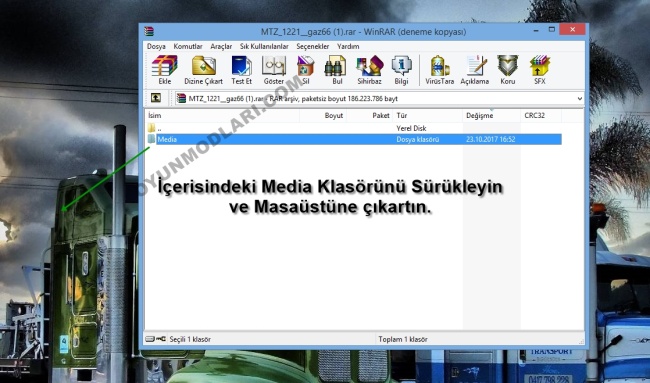This screenshot has height=383, width=650.
Task: Click the "Yerel Disk" type cell
Action: 411,128
